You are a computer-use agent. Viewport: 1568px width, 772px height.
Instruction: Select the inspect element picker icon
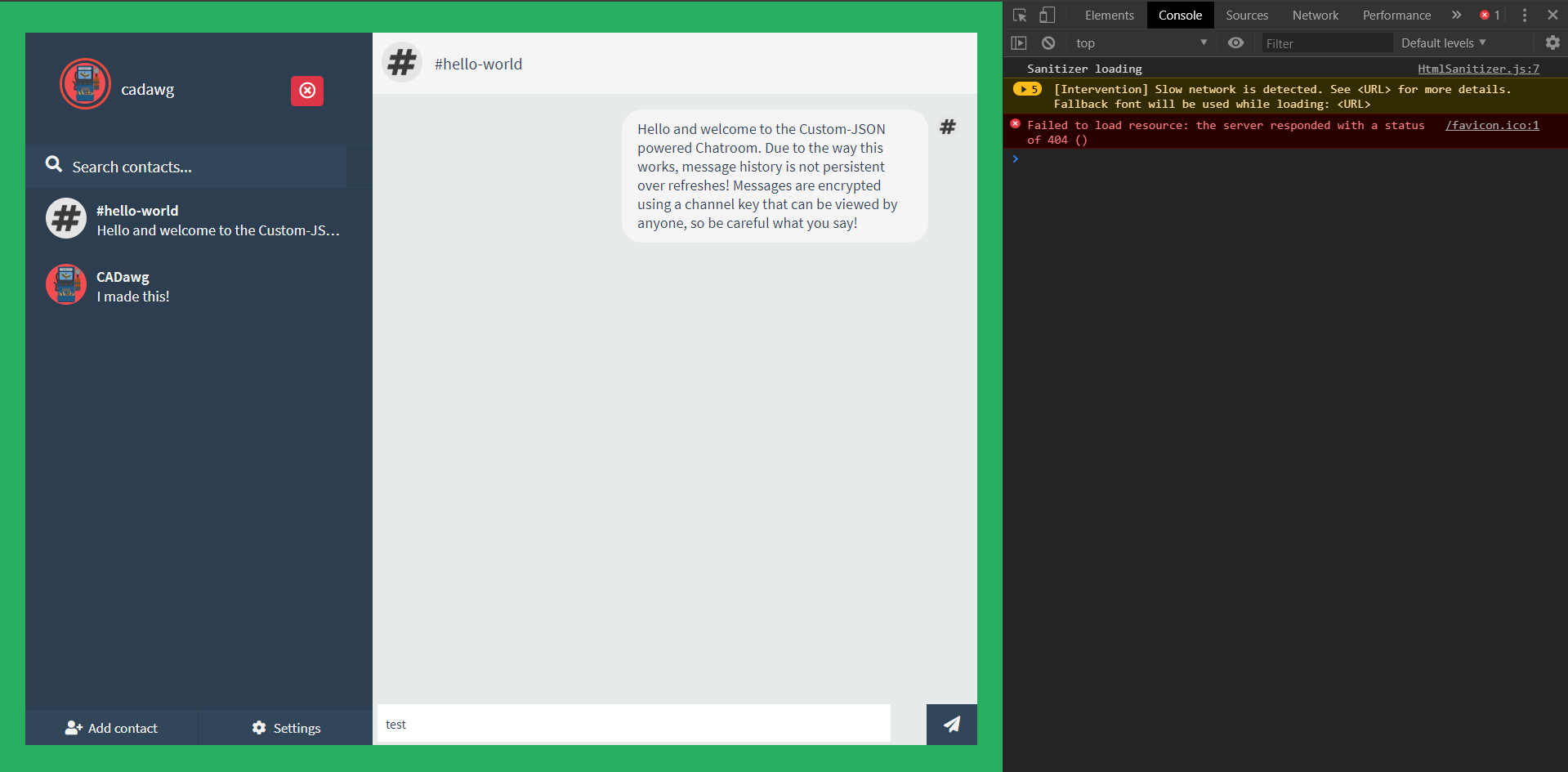[1020, 16]
